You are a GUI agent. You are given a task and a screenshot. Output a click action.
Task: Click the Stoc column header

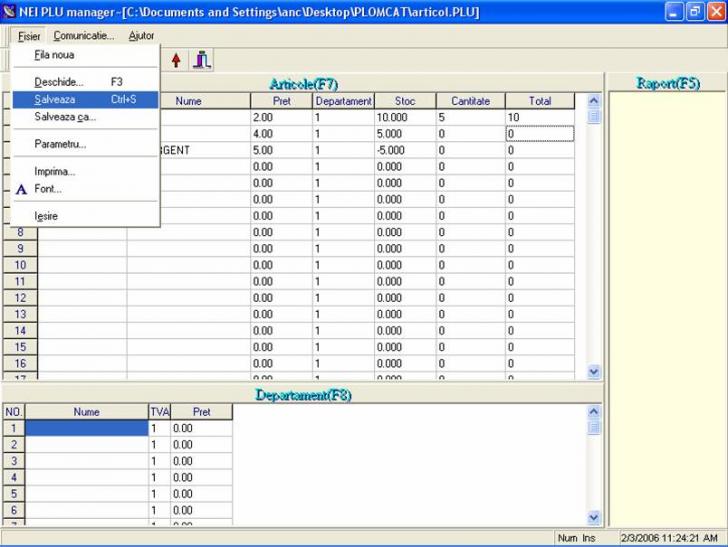404,101
